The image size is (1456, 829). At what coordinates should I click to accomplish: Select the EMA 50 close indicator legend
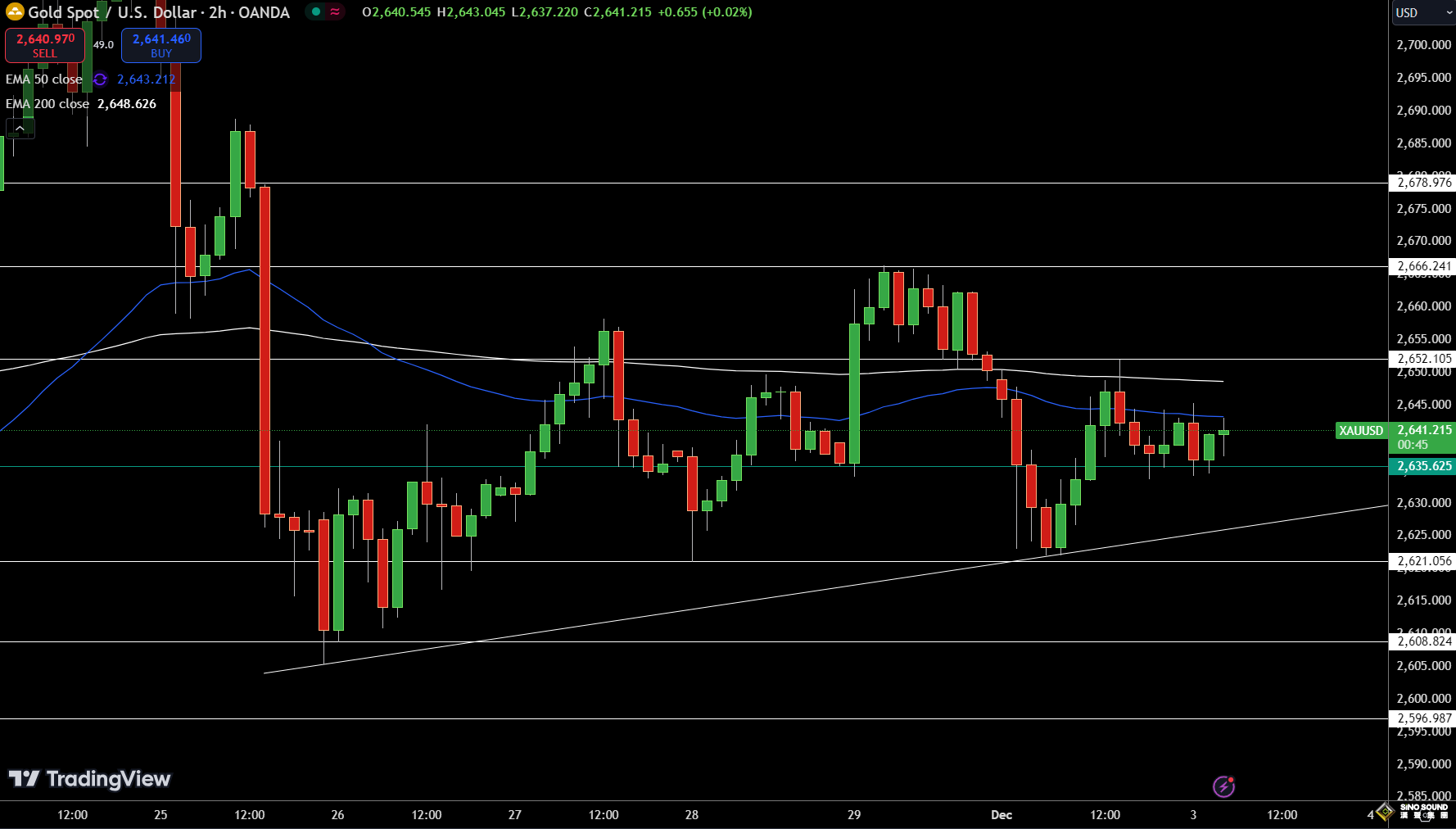(x=44, y=79)
